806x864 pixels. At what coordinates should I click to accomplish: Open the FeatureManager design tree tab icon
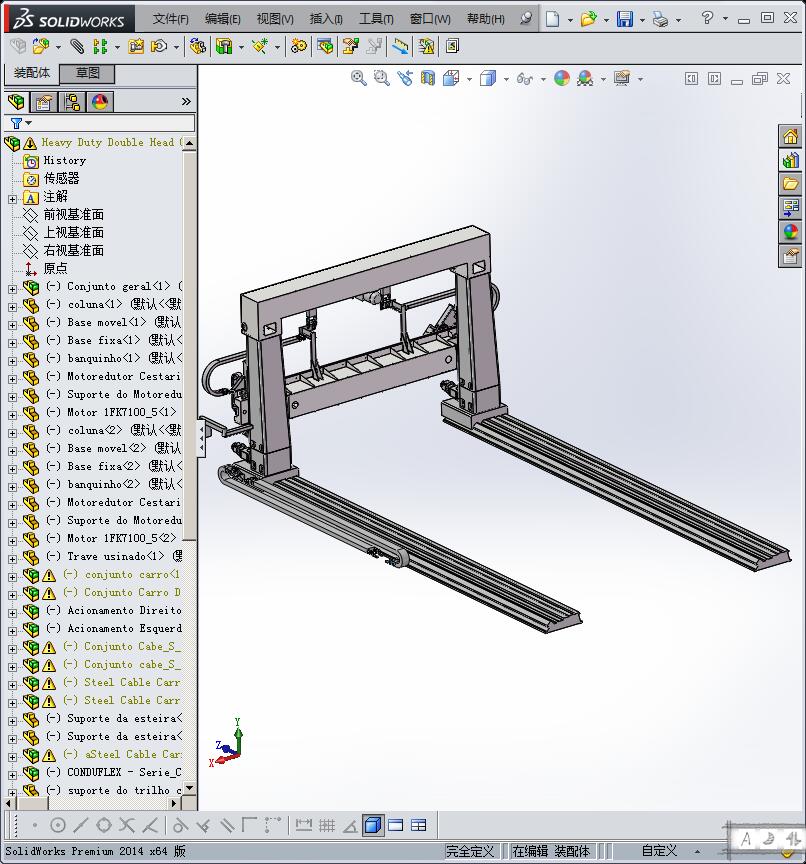pyautogui.click(x=16, y=102)
